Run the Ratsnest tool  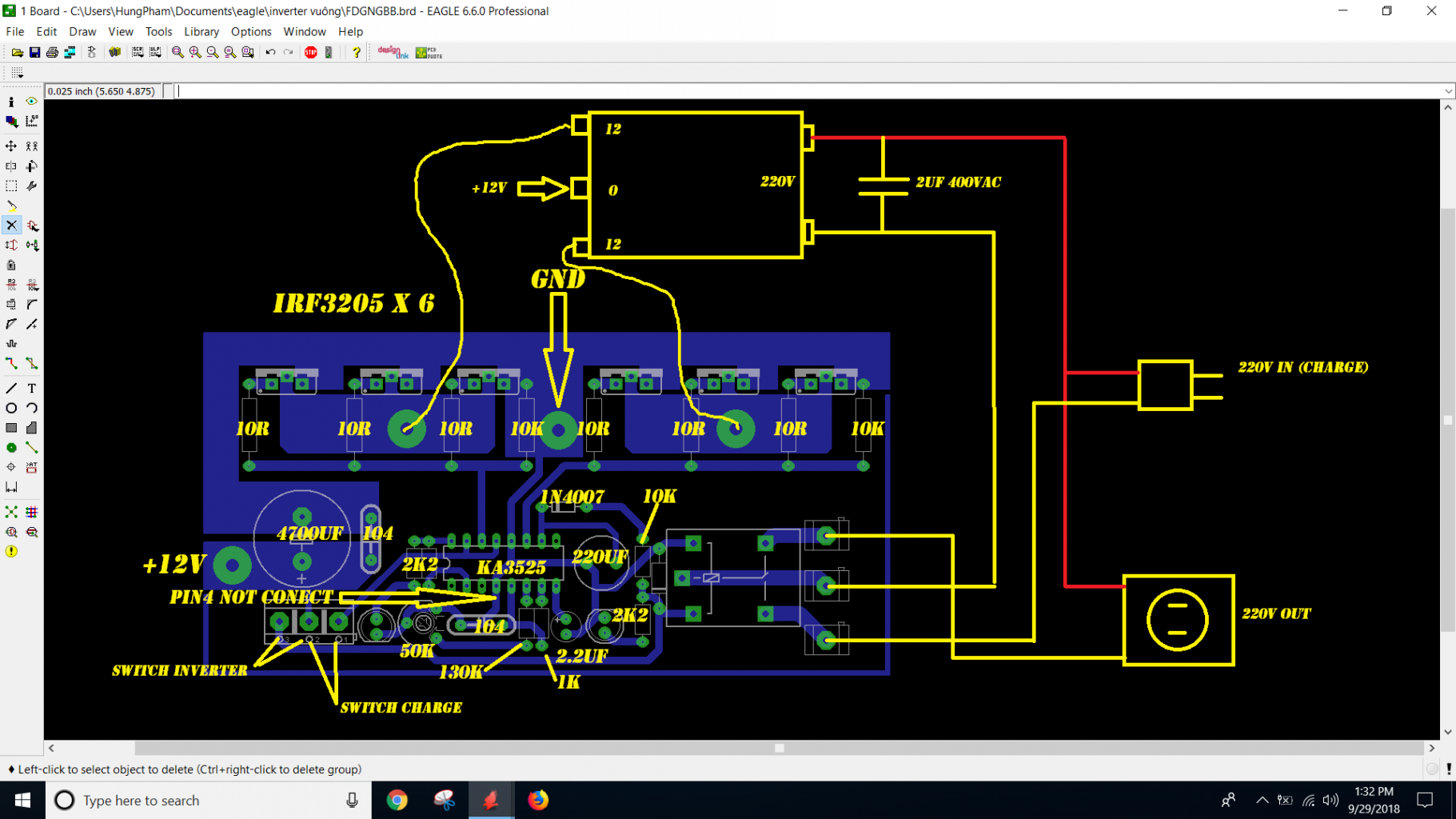(11, 512)
